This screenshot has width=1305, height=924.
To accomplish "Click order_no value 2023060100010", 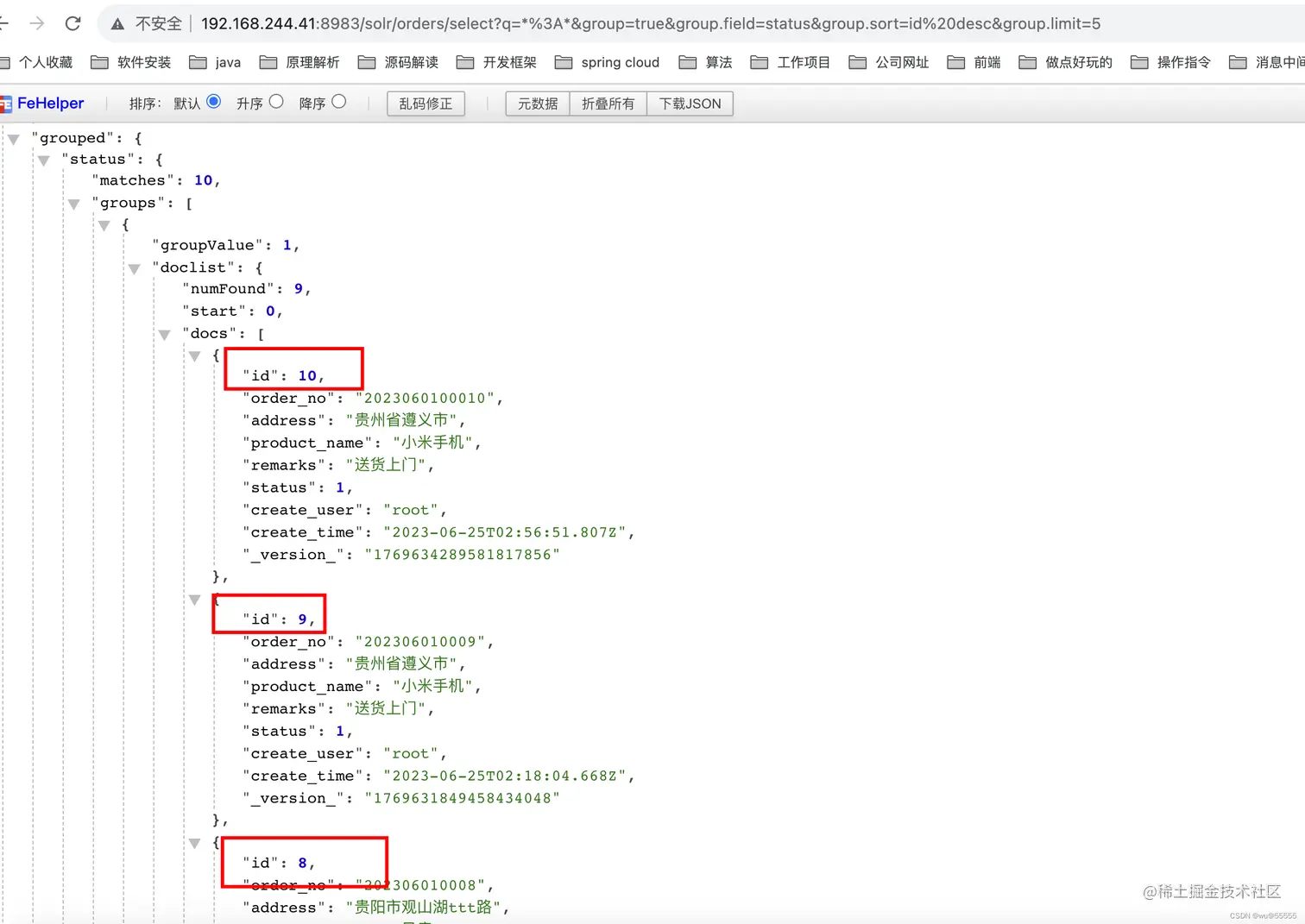I will tap(426, 399).
